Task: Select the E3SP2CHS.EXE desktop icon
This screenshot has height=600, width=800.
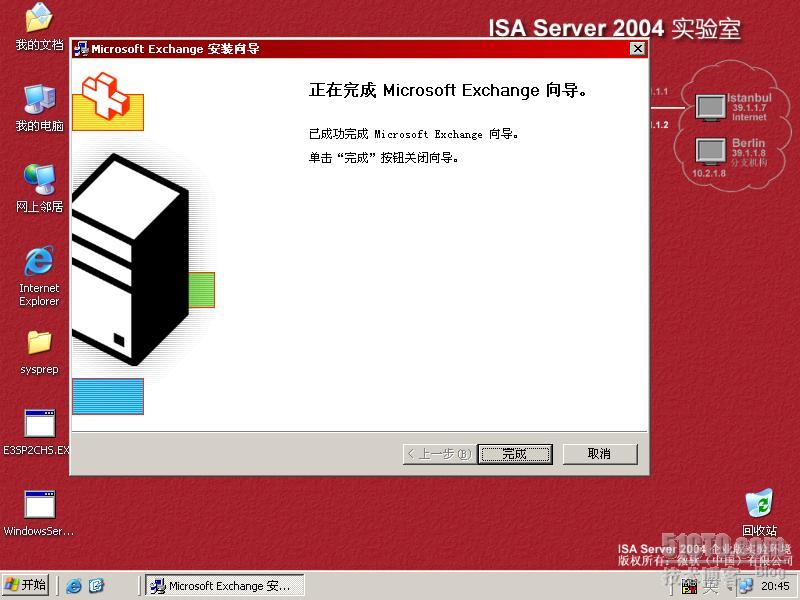Action: (37, 432)
